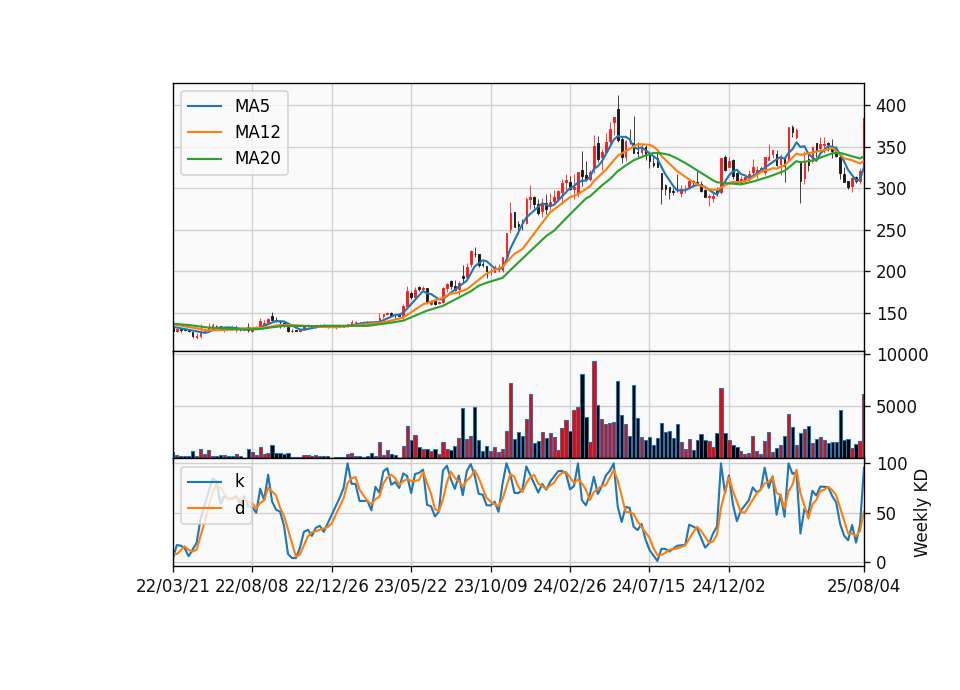Click the 23/05/22 date tick label

[411, 586]
